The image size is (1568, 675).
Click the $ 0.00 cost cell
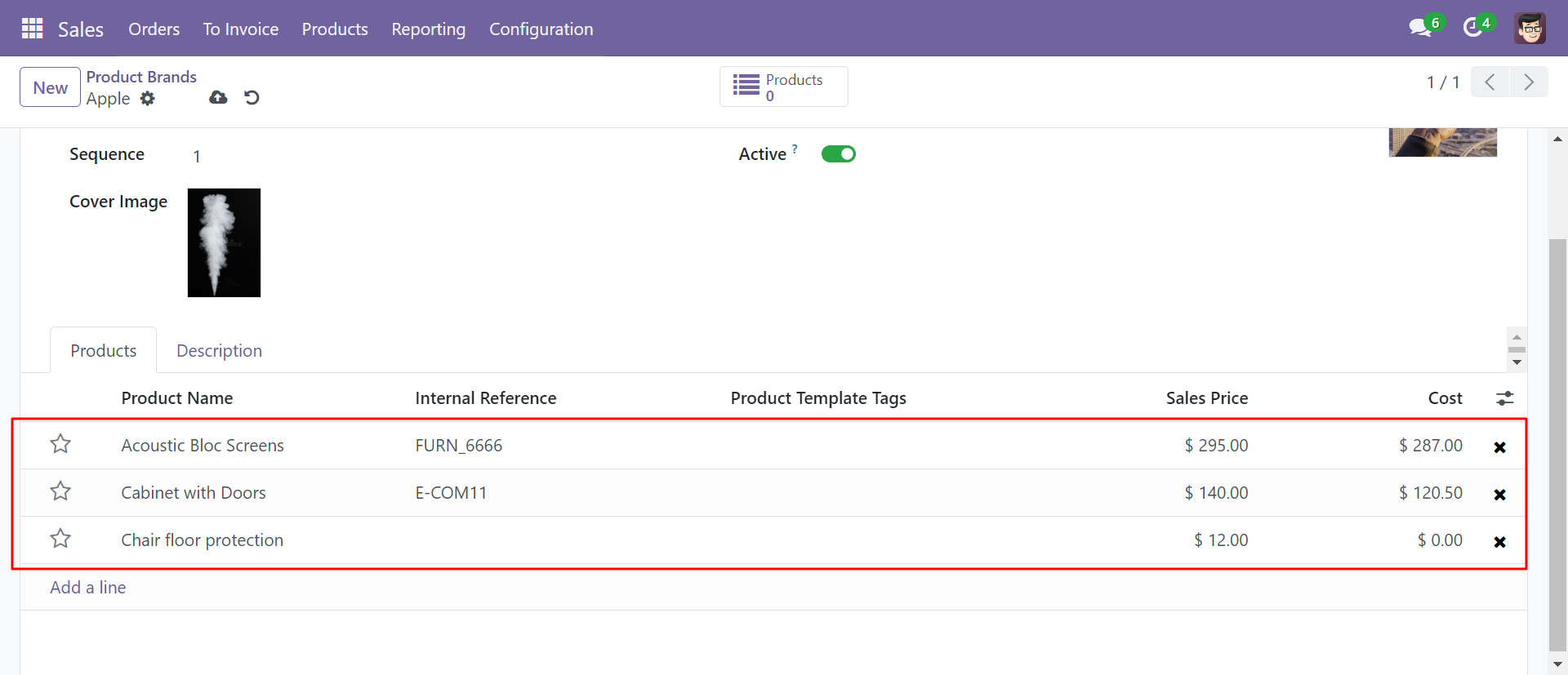click(1440, 540)
